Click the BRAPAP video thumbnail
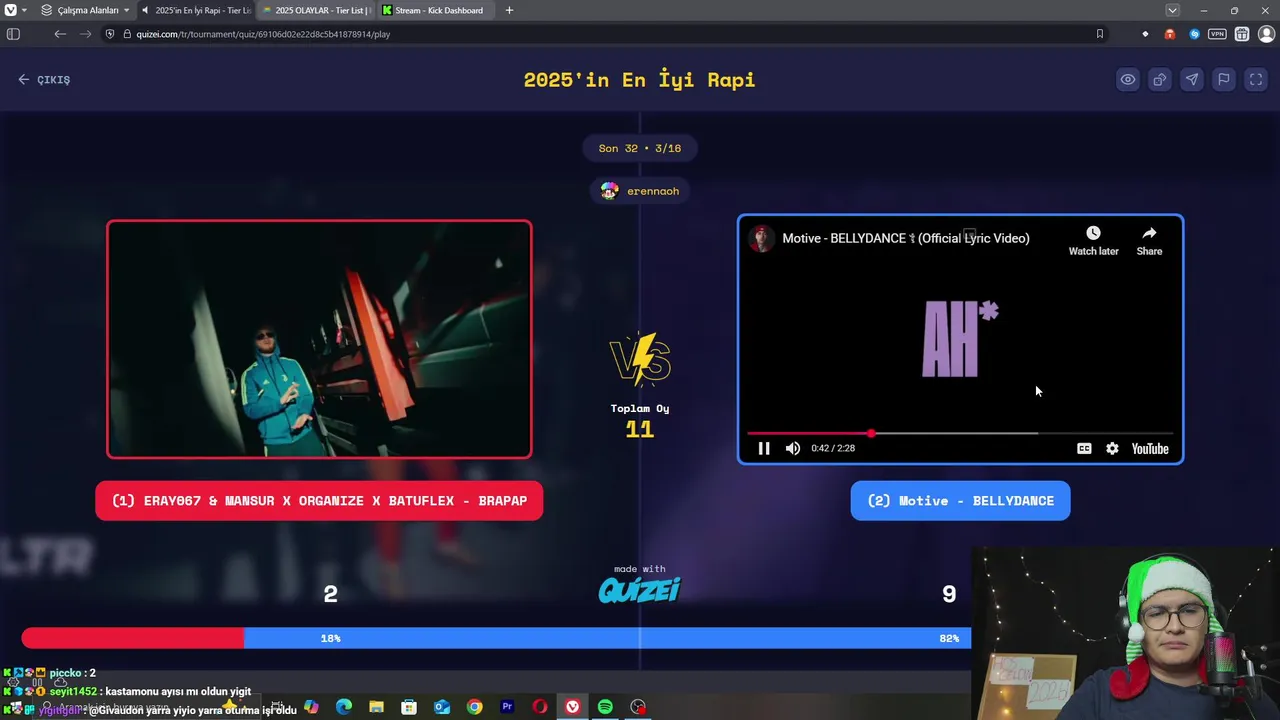1280x720 pixels. tap(319, 339)
